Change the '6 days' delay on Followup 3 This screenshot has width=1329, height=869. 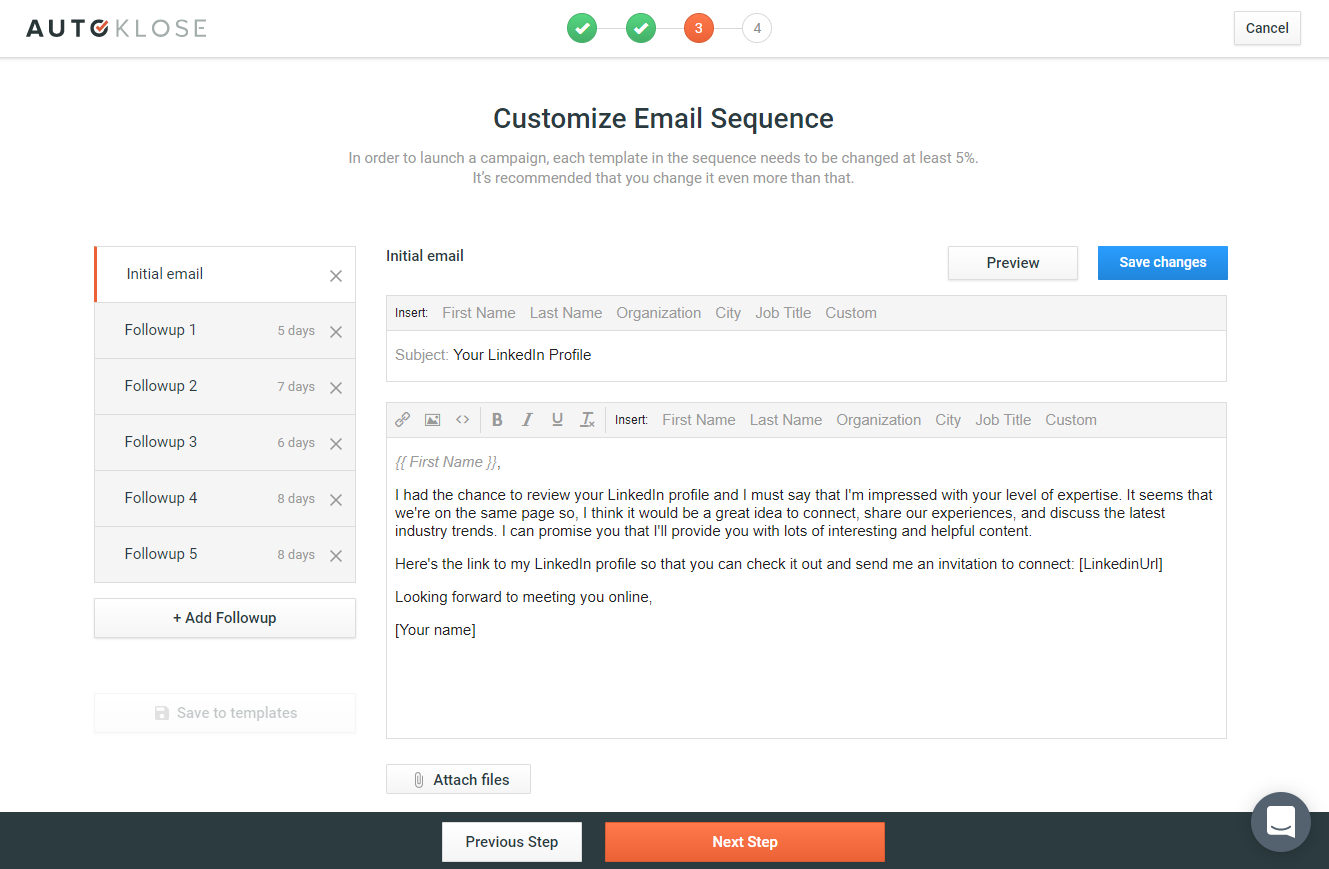pos(296,443)
